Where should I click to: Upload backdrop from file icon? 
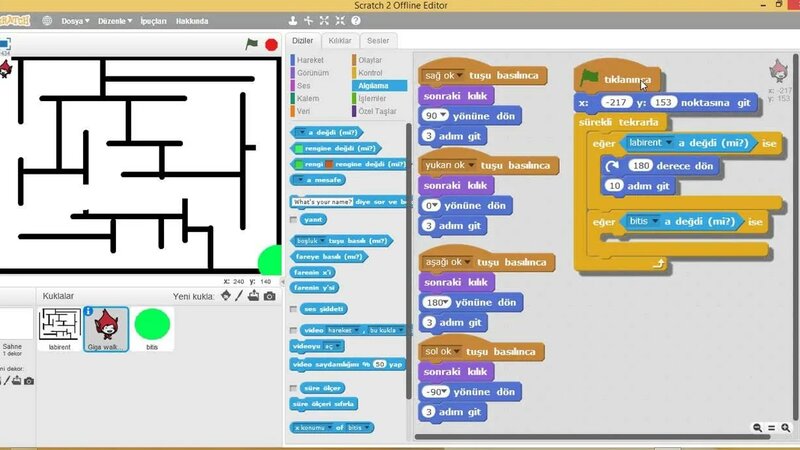pyautogui.click(x=17, y=381)
